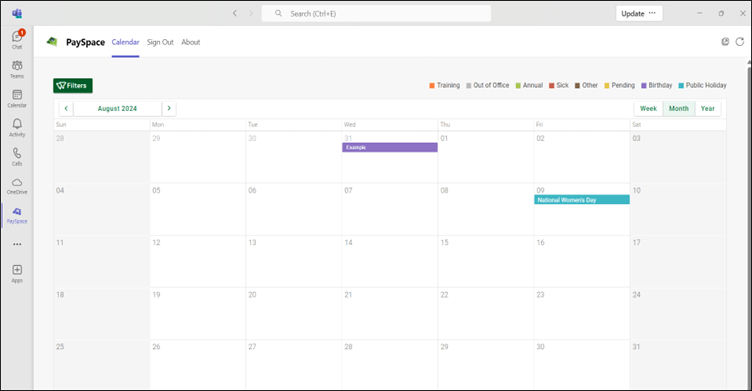
Task: Go back with the history back arrow
Action: pyautogui.click(x=235, y=13)
